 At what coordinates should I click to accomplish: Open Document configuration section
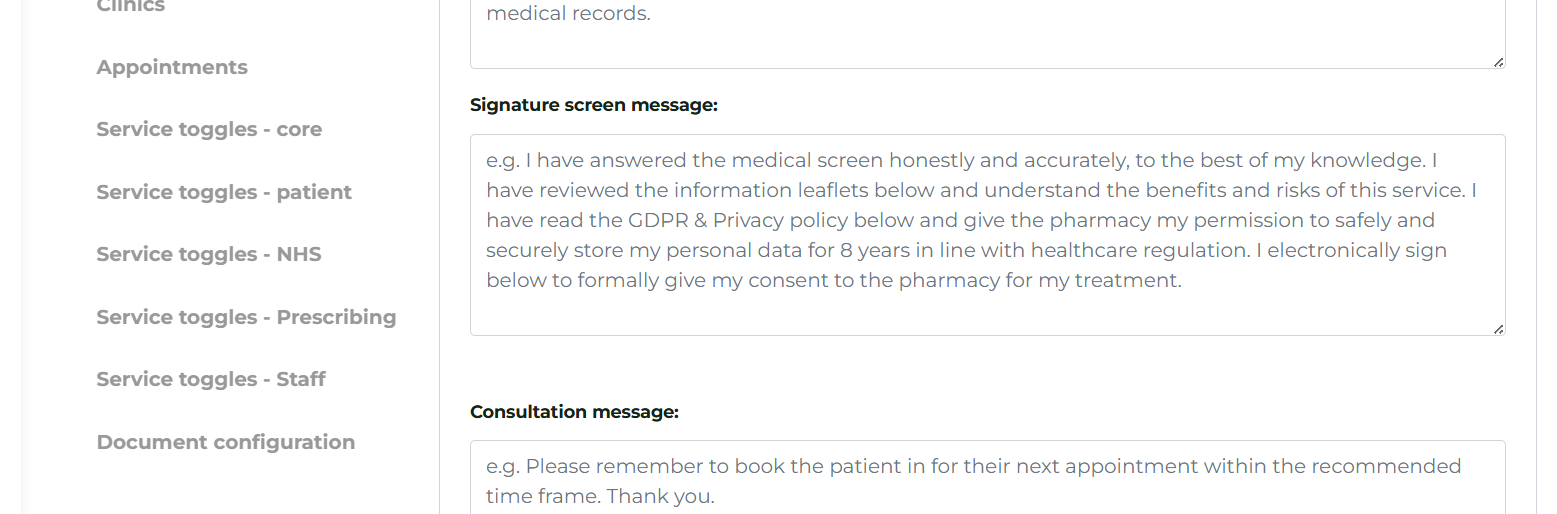coord(226,442)
